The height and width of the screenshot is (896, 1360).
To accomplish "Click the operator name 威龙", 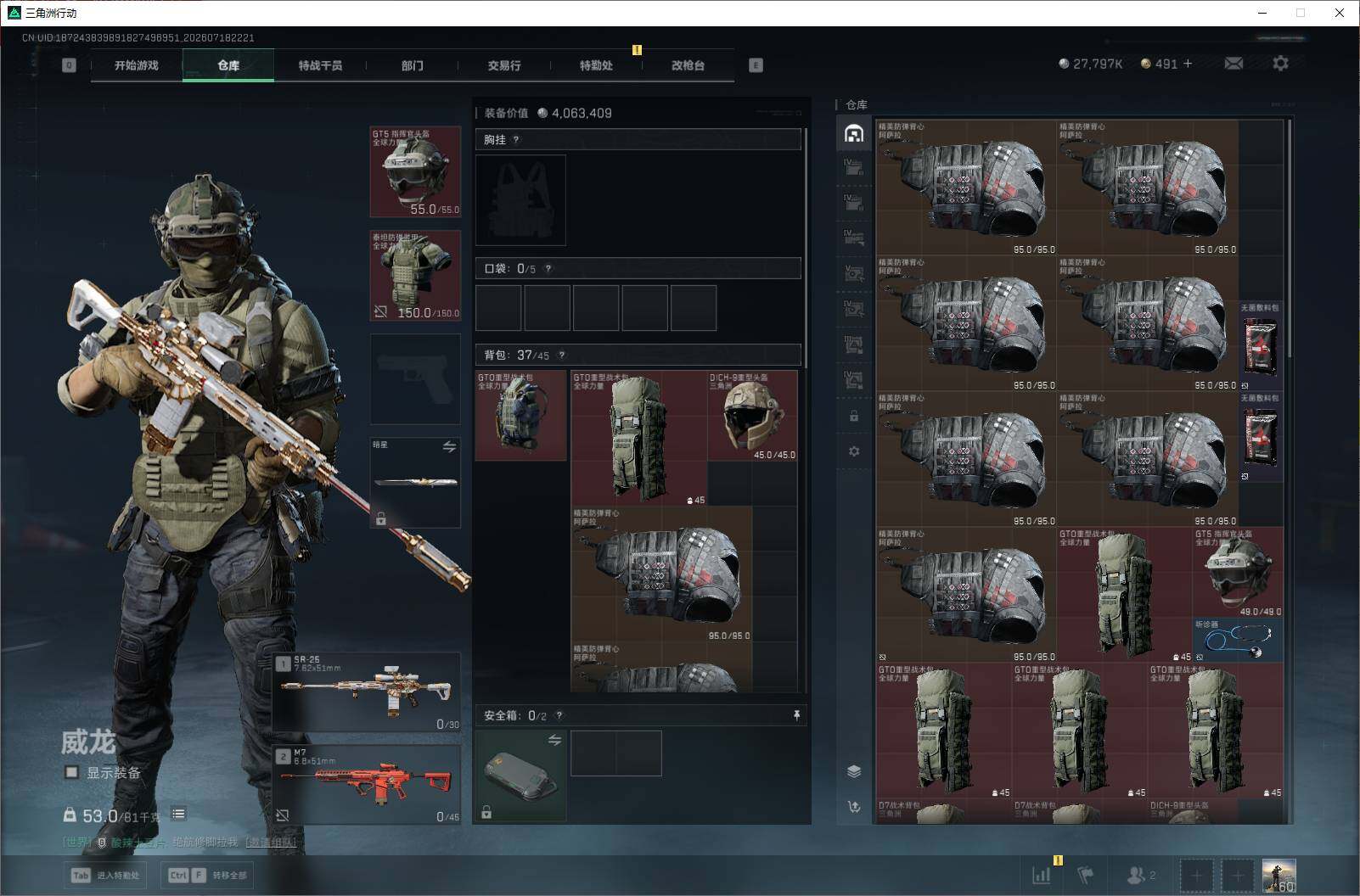I will 88,742.
